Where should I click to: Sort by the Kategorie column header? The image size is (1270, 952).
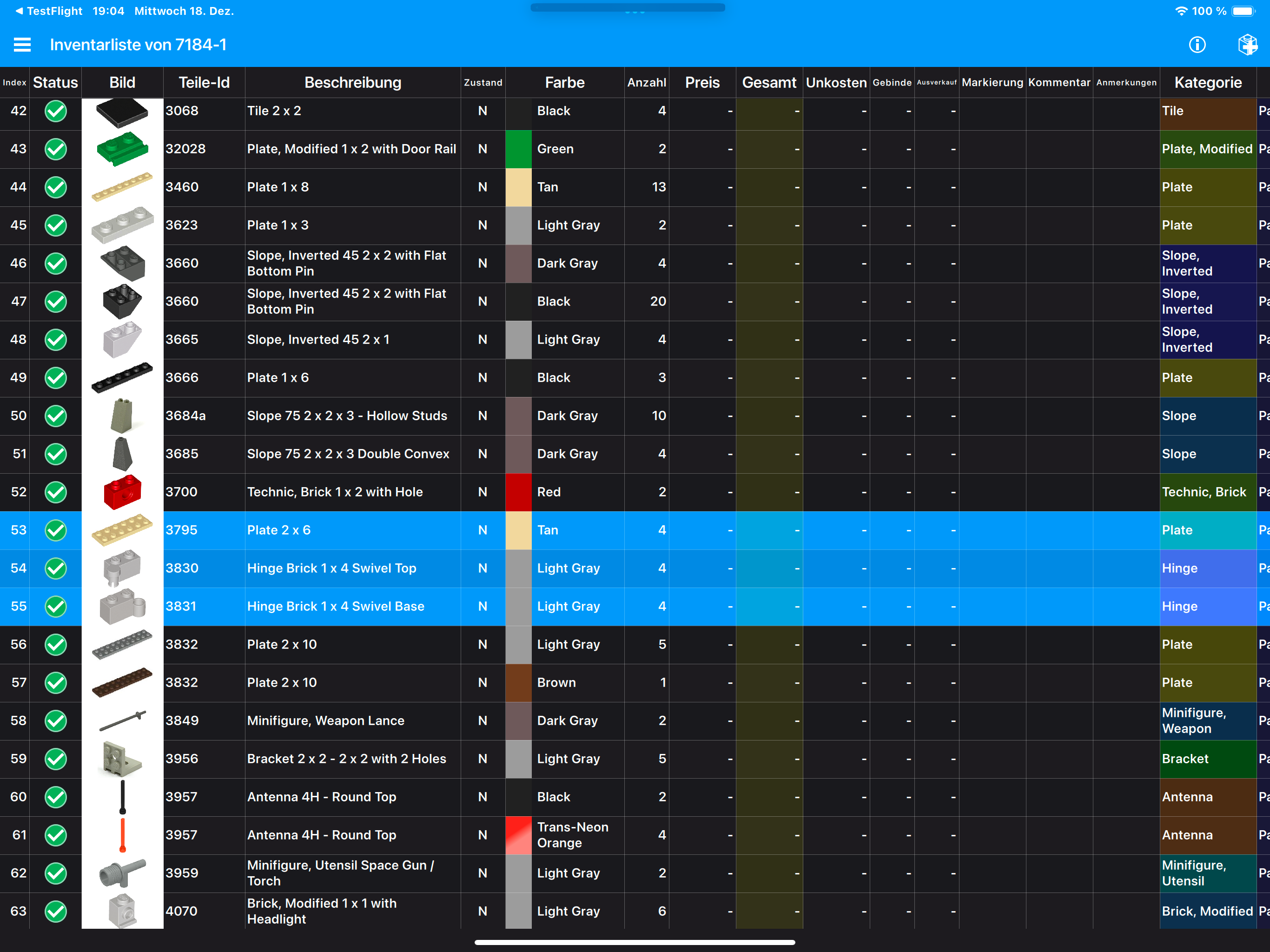(x=1208, y=82)
